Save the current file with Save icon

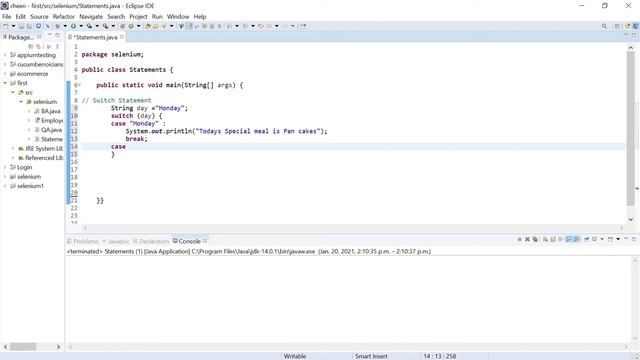pyautogui.click(x=21, y=26)
